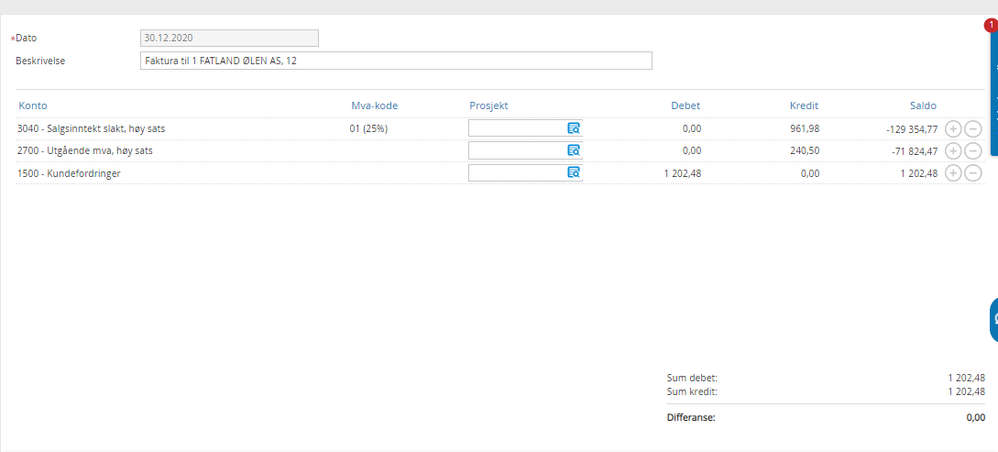Click the Differanse total 0,00
Image resolution: width=998 pixels, height=452 pixels.
[x=975, y=418]
